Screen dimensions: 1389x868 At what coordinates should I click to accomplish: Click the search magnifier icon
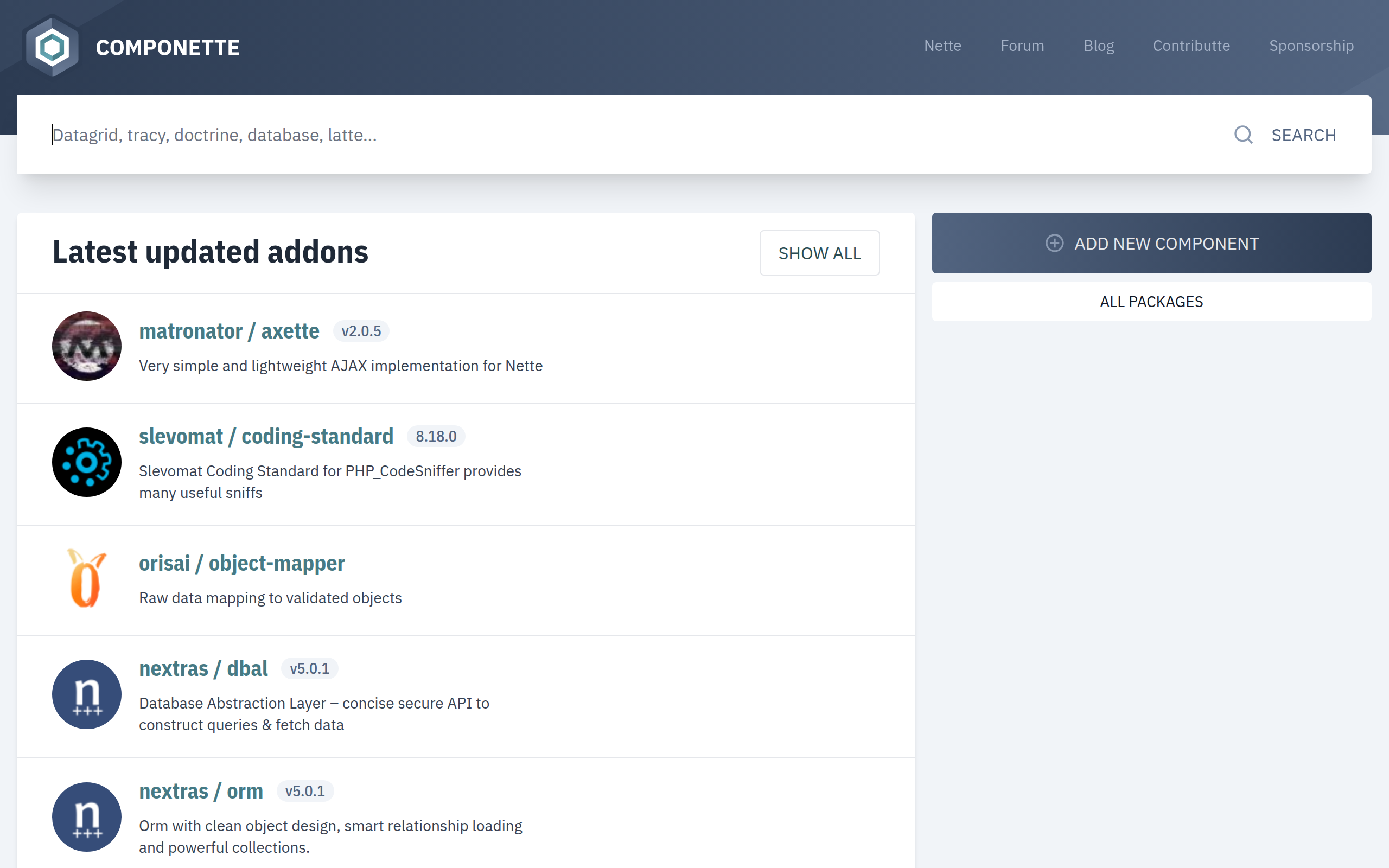[x=1243, y=135]
